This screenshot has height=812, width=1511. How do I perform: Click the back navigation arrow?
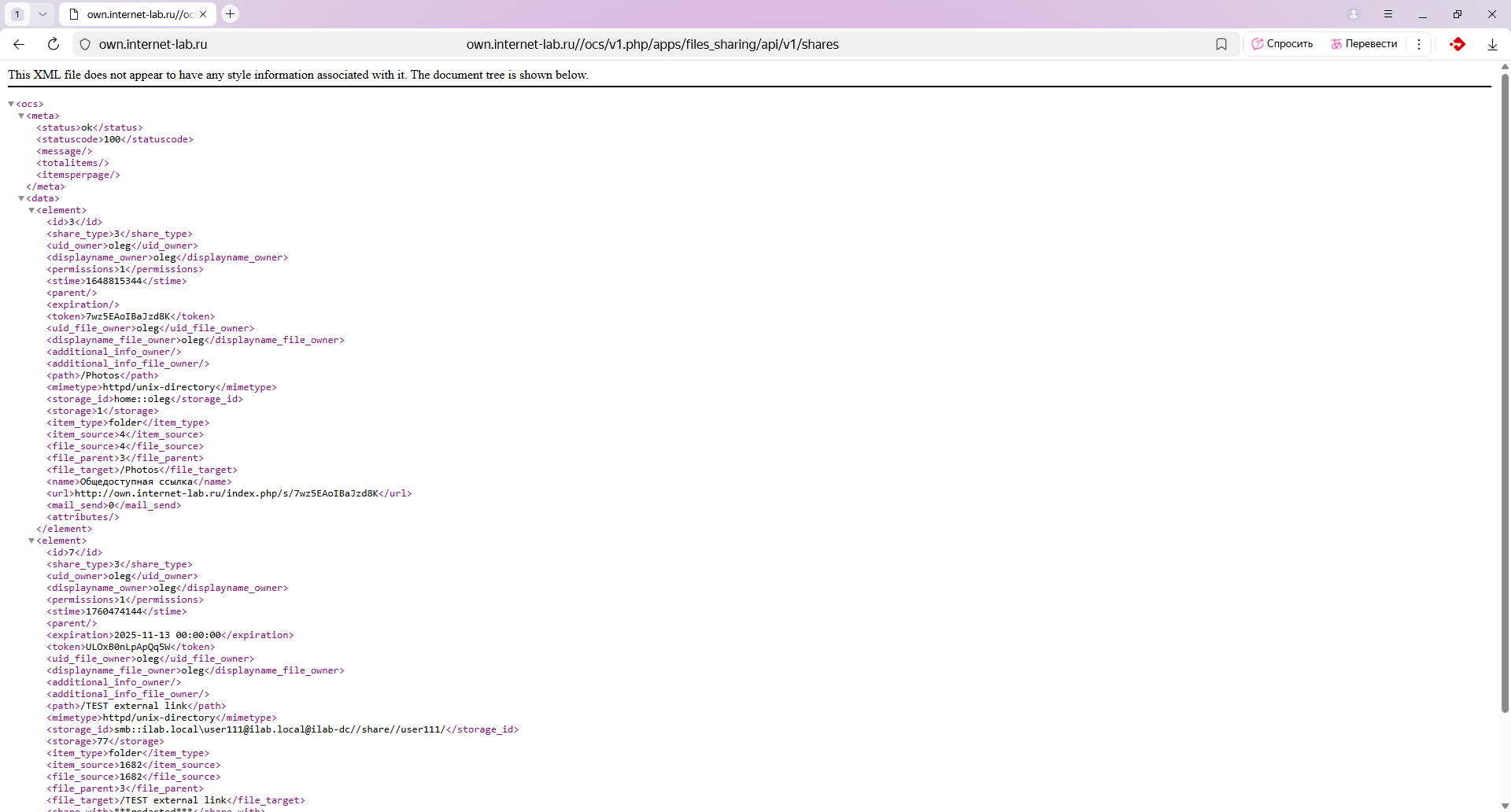tap(19, 44)
